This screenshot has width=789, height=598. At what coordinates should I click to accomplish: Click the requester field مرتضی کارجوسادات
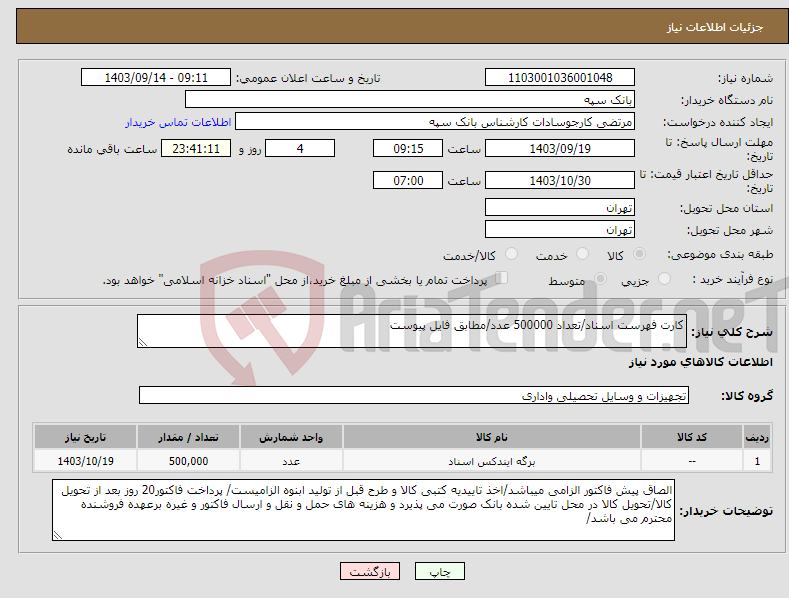(435, 122)
